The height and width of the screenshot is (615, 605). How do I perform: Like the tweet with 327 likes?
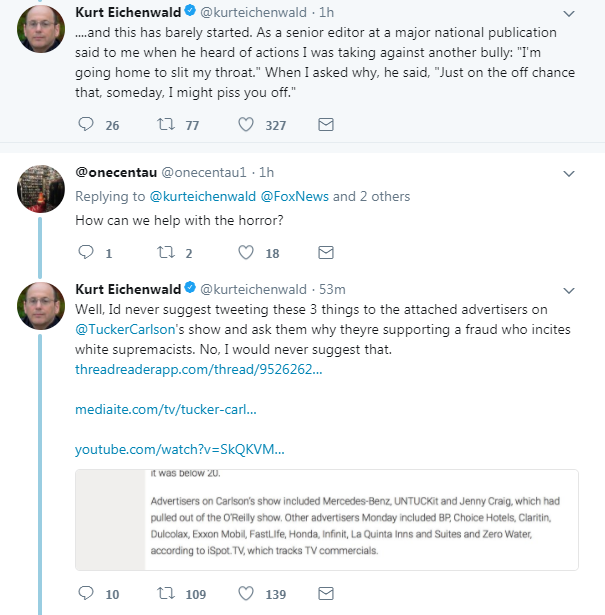point(246,124)
